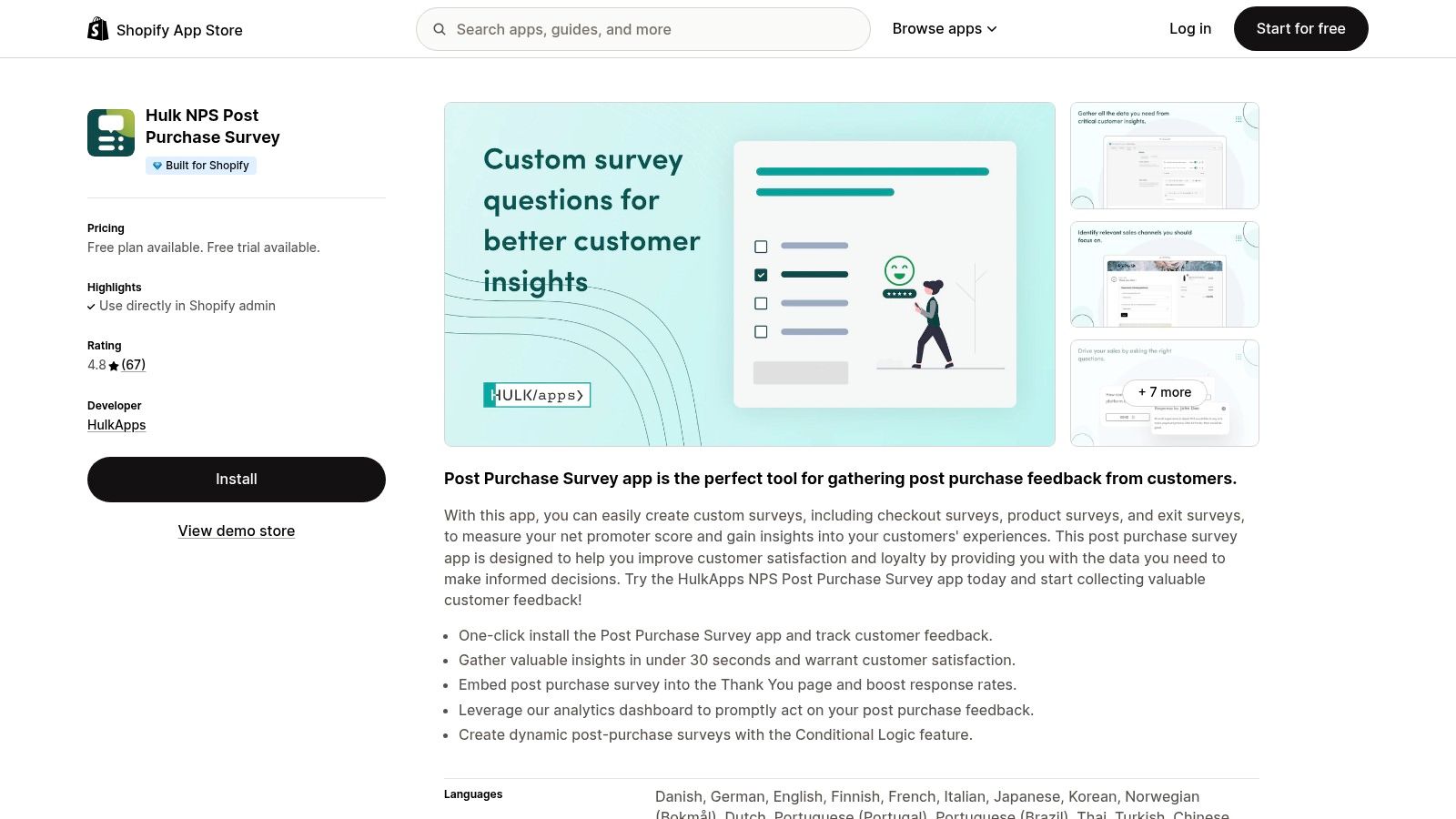Click the rating star next to 4.8
Image resolution: width=1456 pixels, height=819 pixels.
click(114, 364)
